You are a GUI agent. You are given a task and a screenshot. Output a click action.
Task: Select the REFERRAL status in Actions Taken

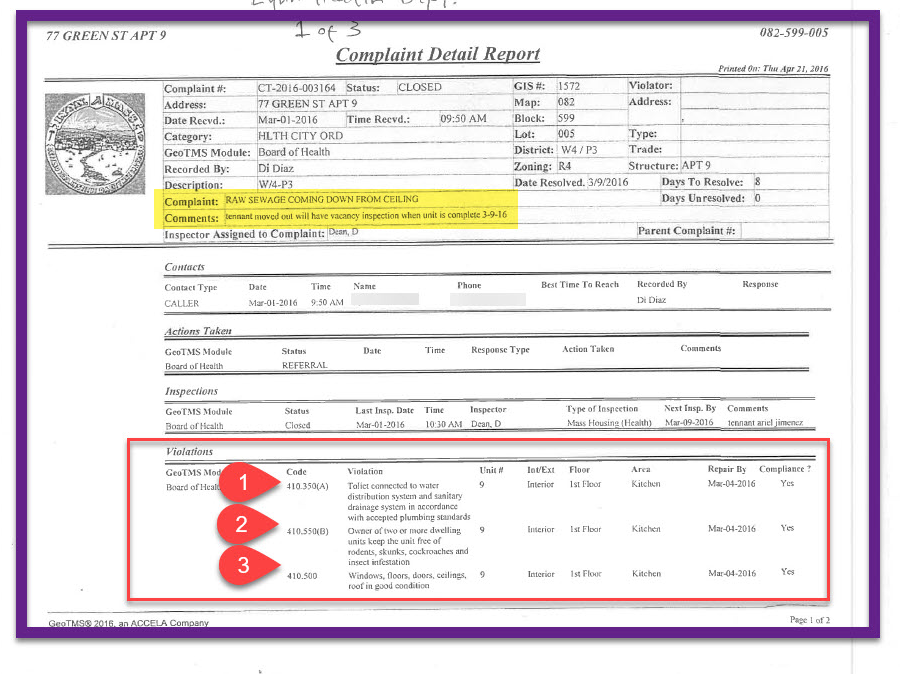pos(305,365)
